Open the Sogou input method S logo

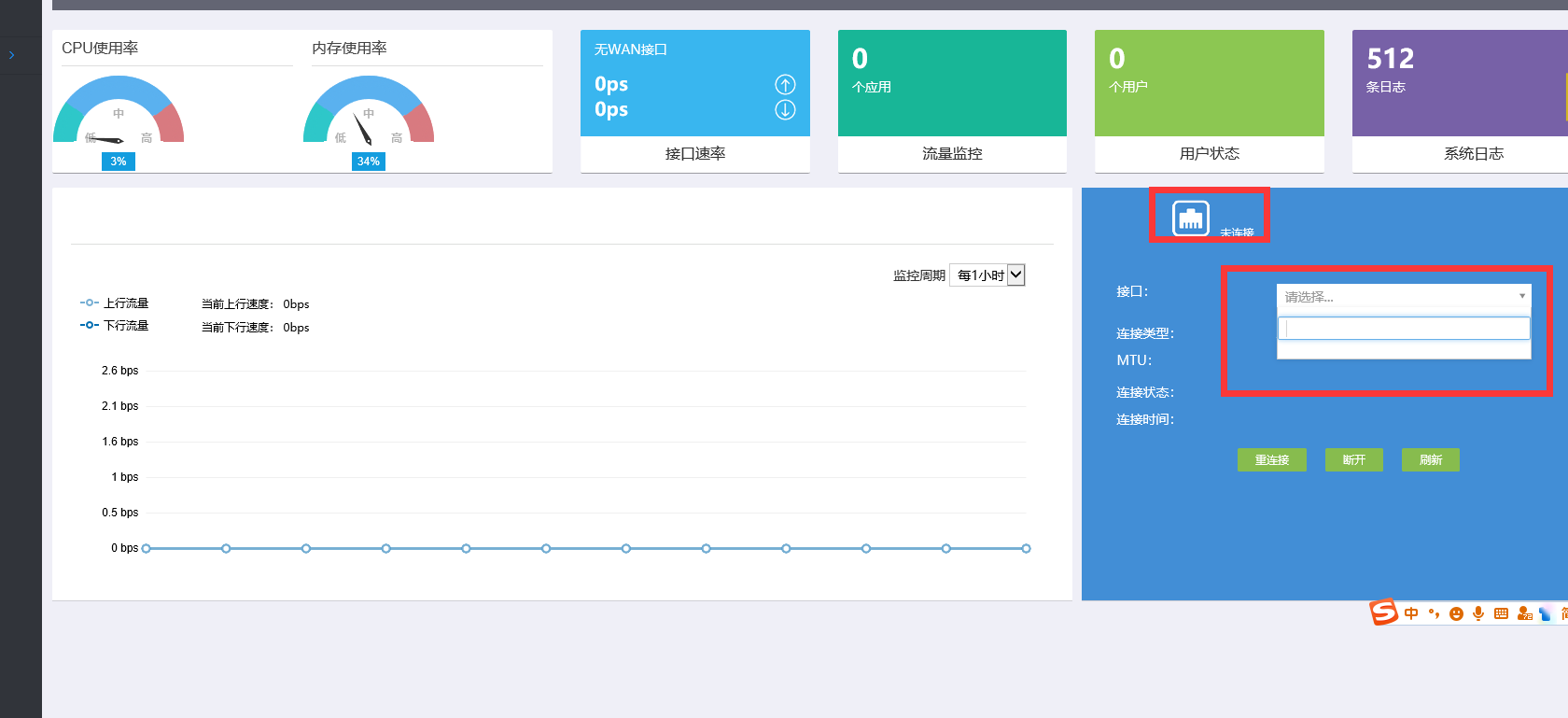[1383, 612]
